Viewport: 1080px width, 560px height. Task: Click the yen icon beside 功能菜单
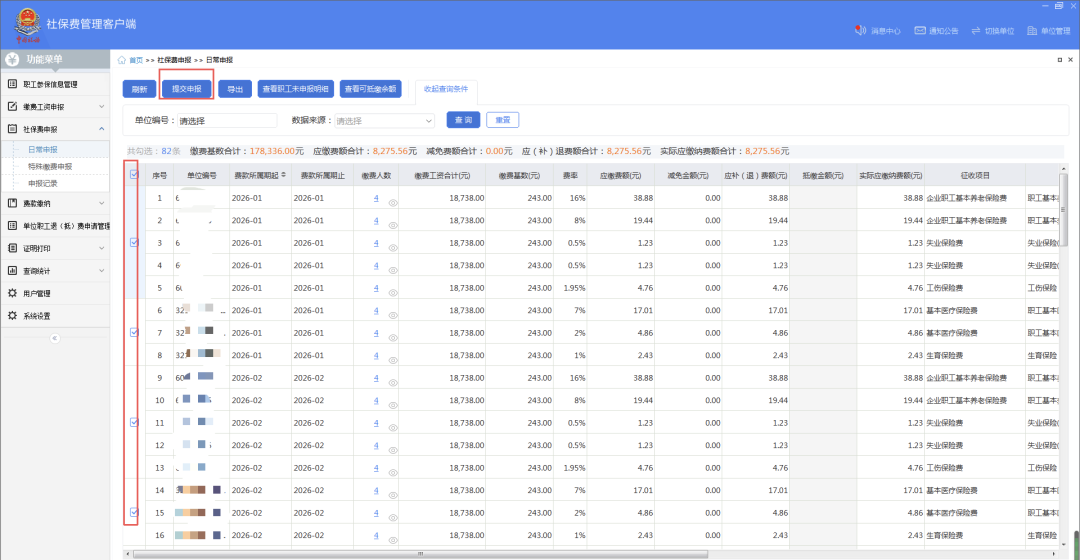pos(12,59)
